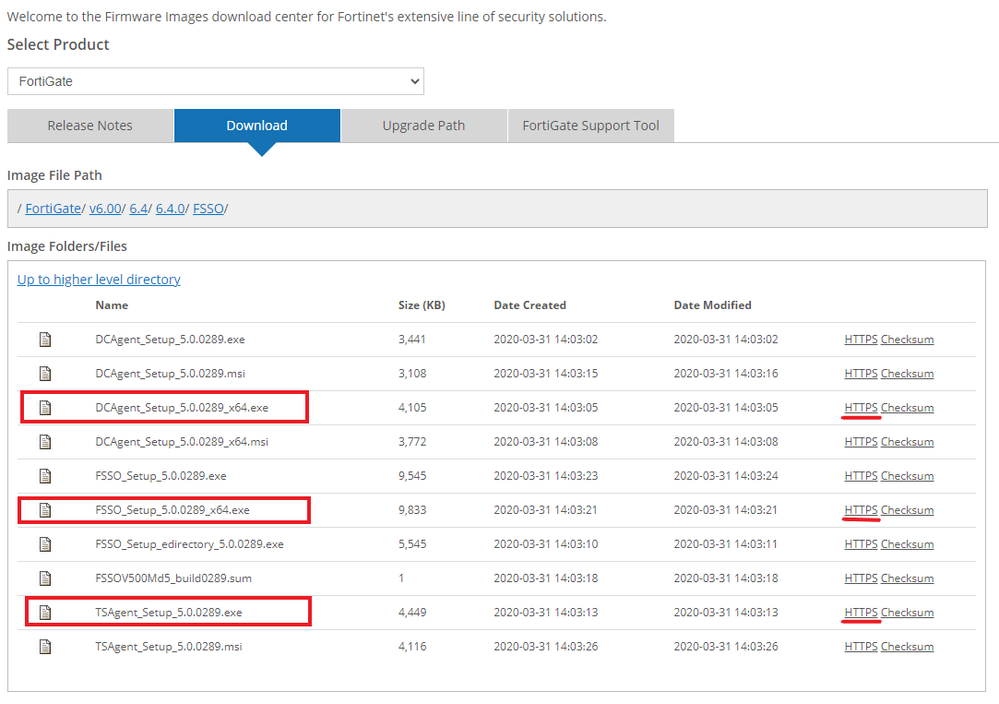
Task: Download DCAgent_Setup_5.0.0289.msi via HTTPS
Action: pos(861,373)
